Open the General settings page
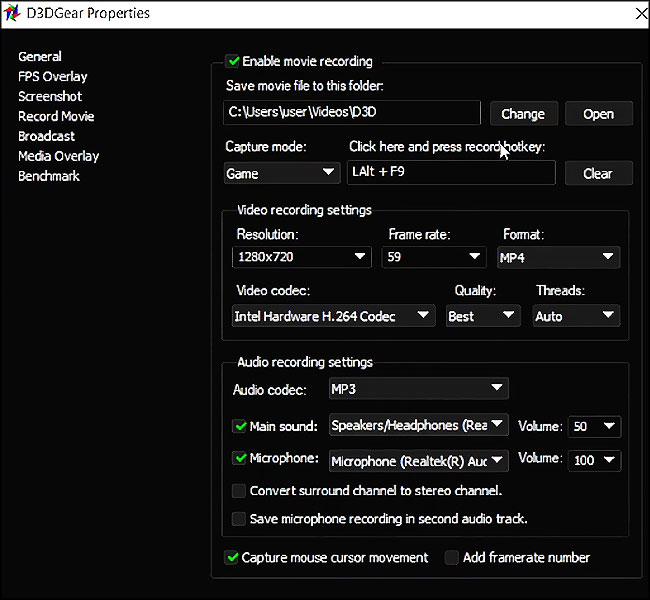 tap(40, 56)
